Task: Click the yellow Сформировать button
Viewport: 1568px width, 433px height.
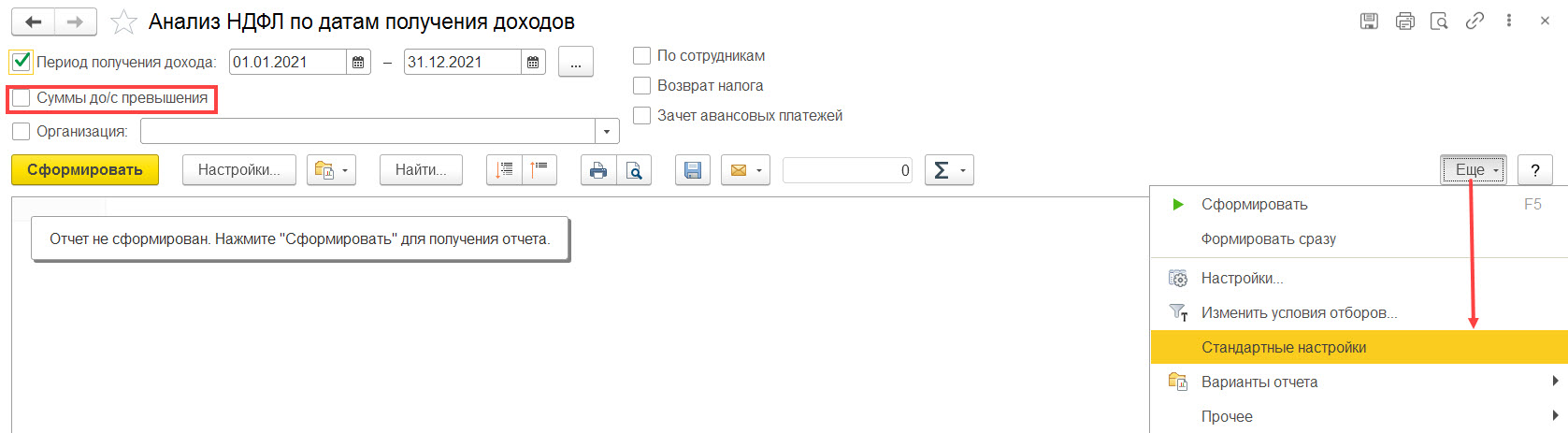Action: coord(85,170)
